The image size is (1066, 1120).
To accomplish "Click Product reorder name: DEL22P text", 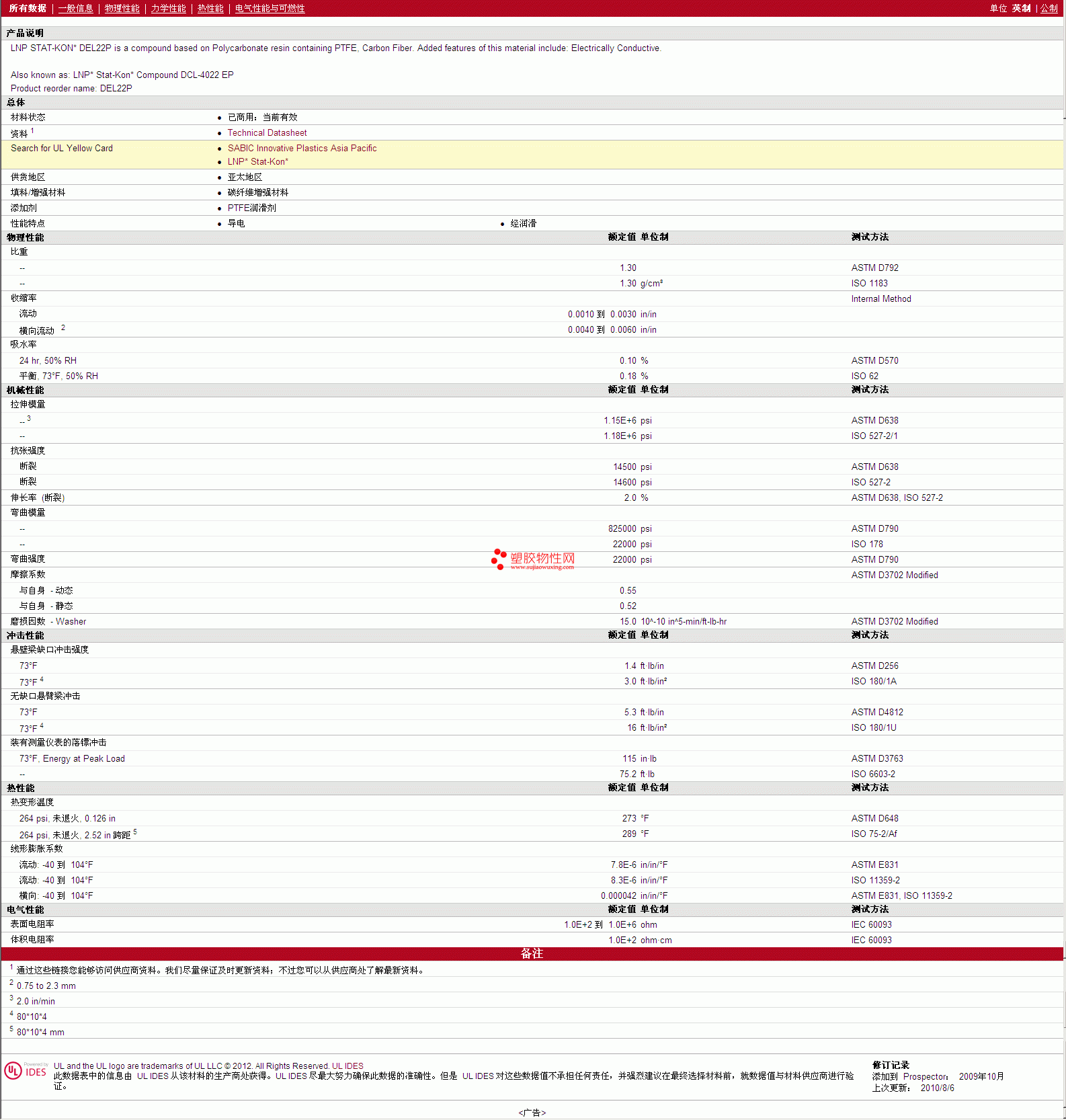I will [x=71, y=89].
